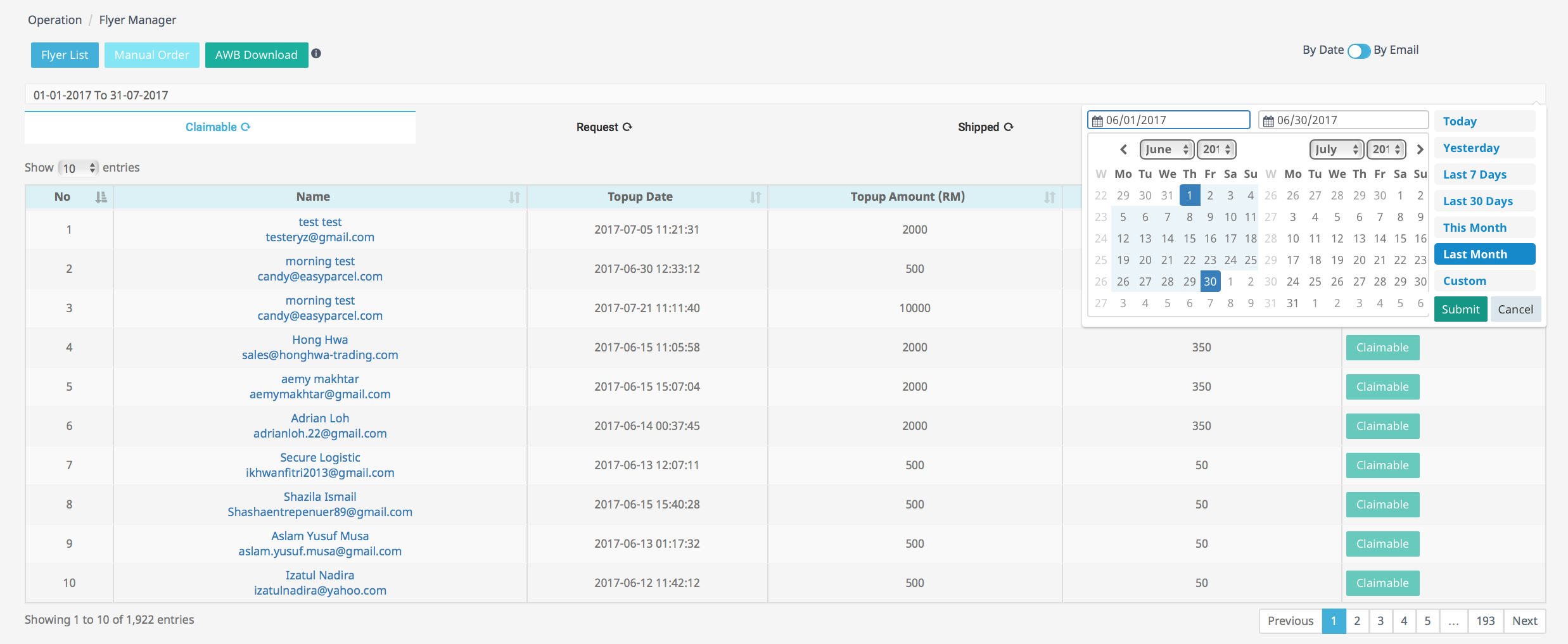Screen dimensions: 1568x644
Task: Sort by Topup Amount (RM) icon
Action: pos(1050,198)
